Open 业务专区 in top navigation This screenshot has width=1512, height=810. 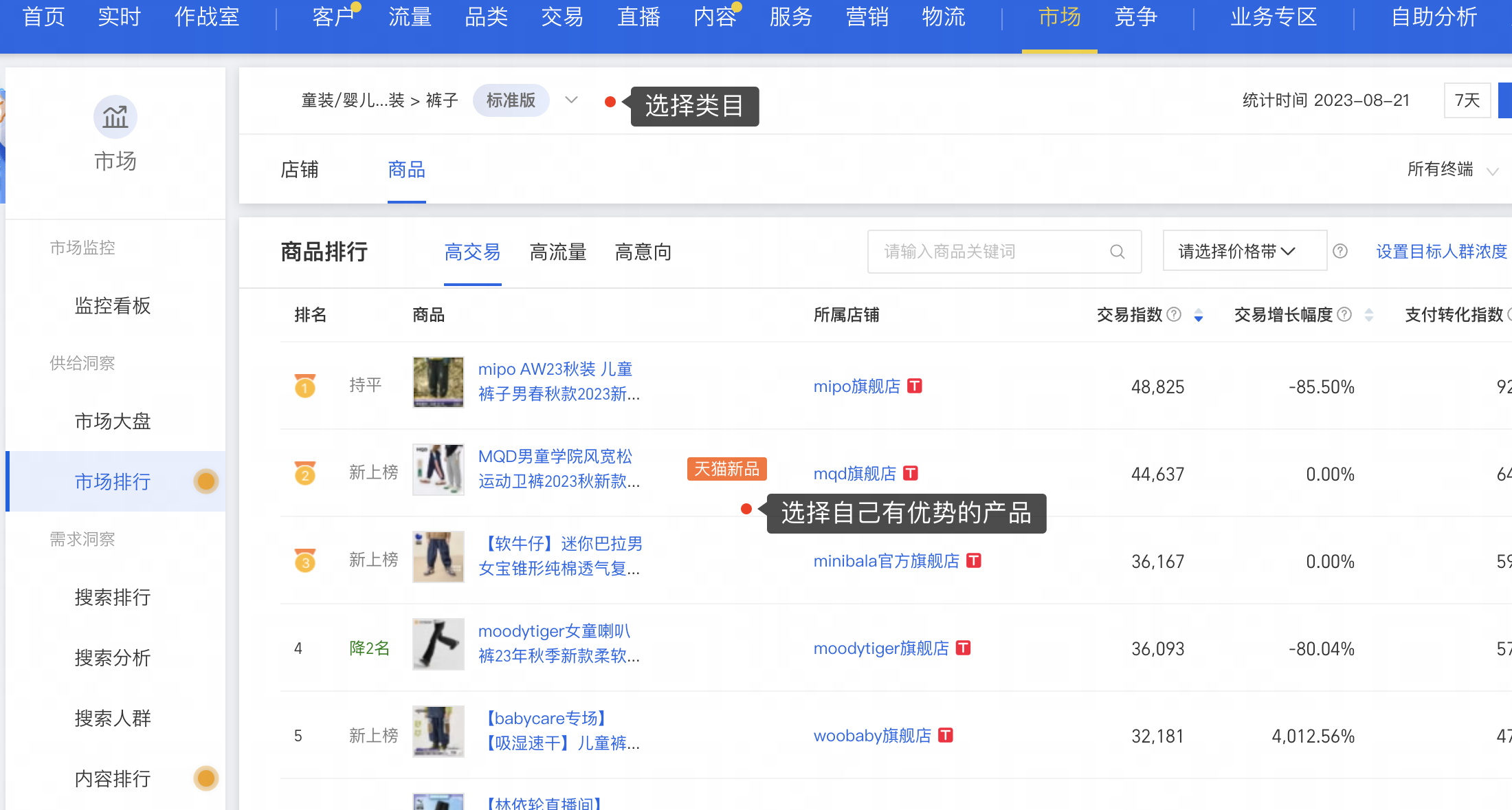coord(1274,17)
